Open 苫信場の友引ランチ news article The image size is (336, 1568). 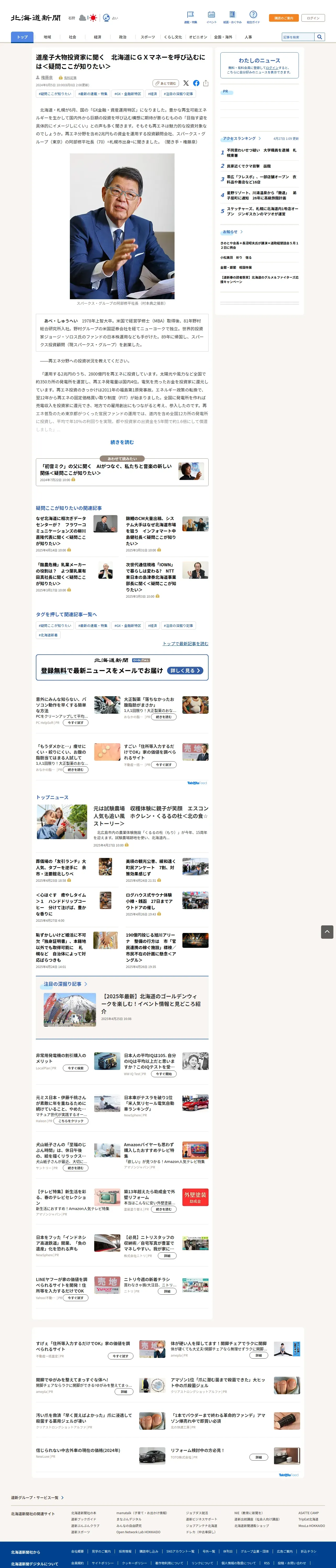61,867
